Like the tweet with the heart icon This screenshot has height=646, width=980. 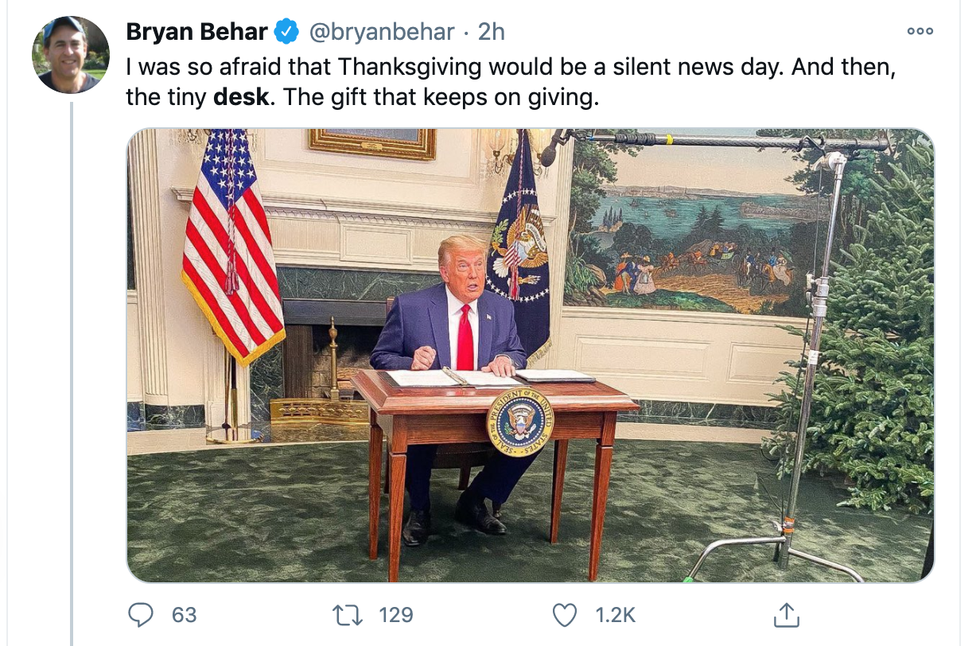pyautogui.click(x=565, y=614)
